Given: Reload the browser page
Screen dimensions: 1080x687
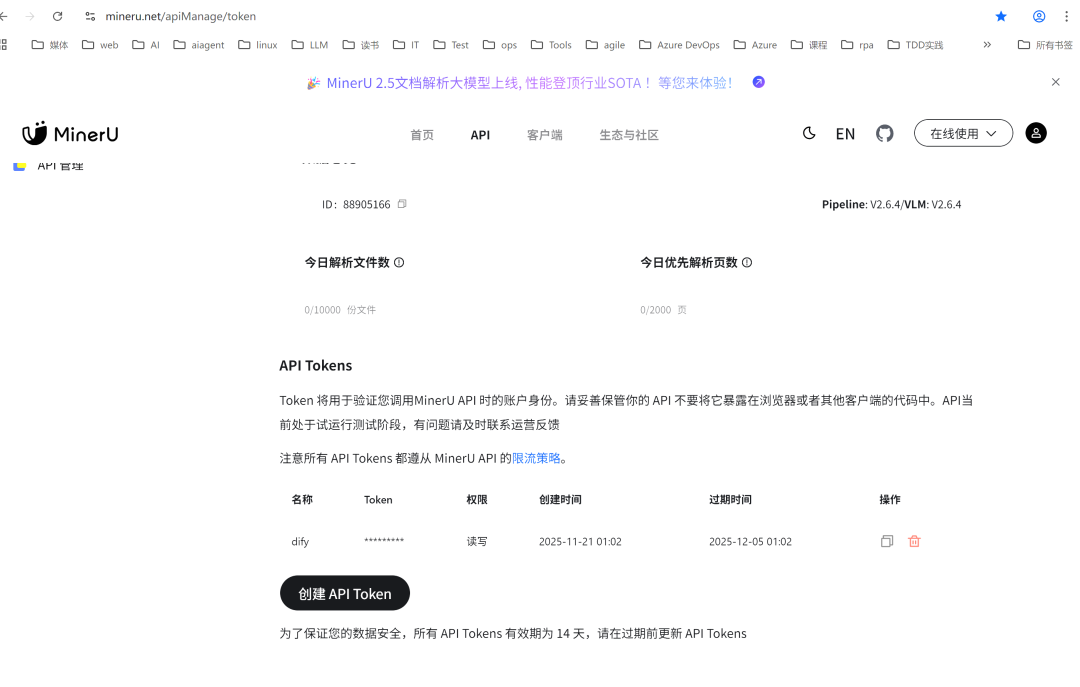Looking at the screenshot, I should point(58,16).
